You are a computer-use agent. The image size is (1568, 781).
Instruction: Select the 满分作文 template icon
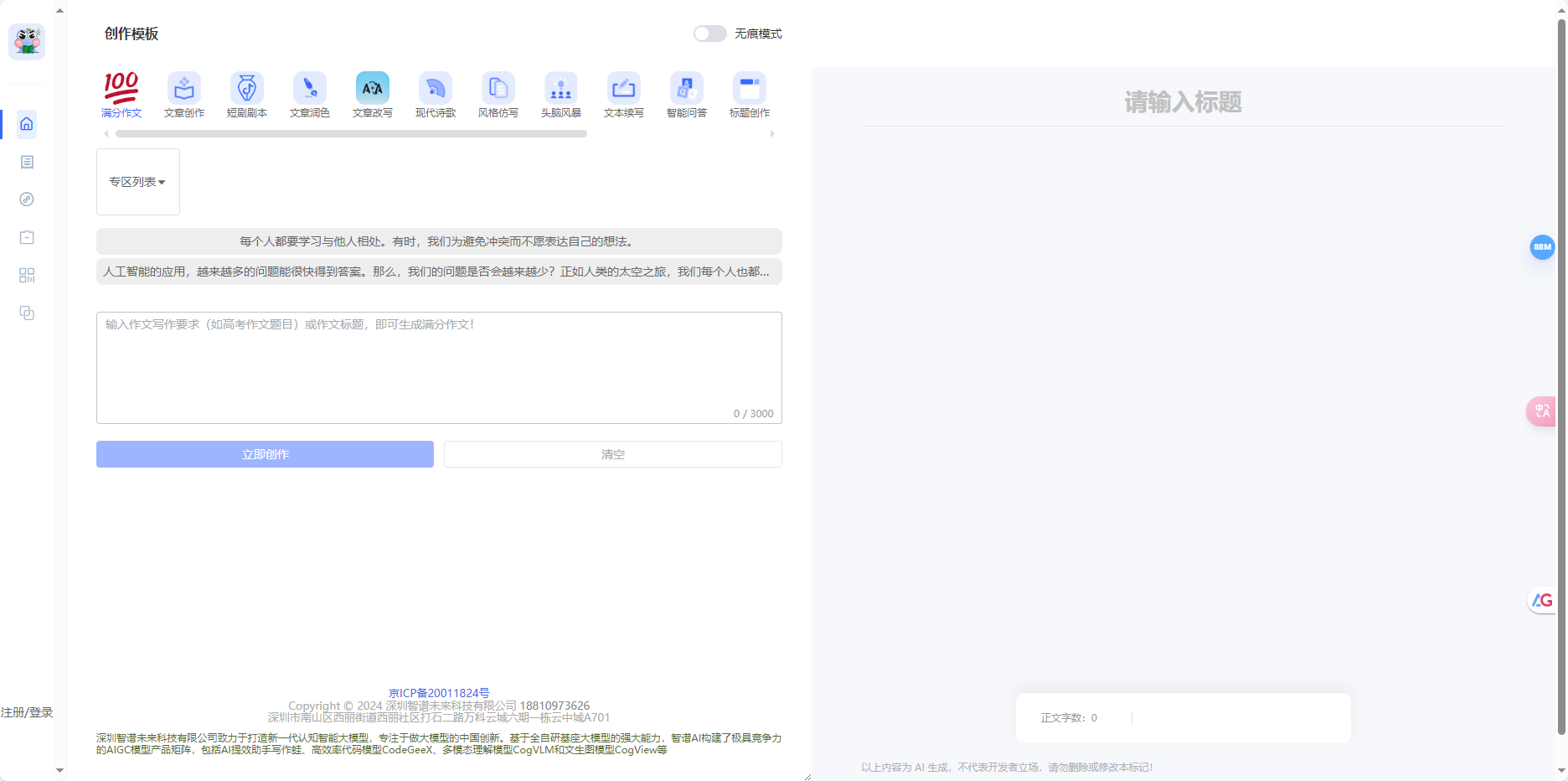pos(121,94)
